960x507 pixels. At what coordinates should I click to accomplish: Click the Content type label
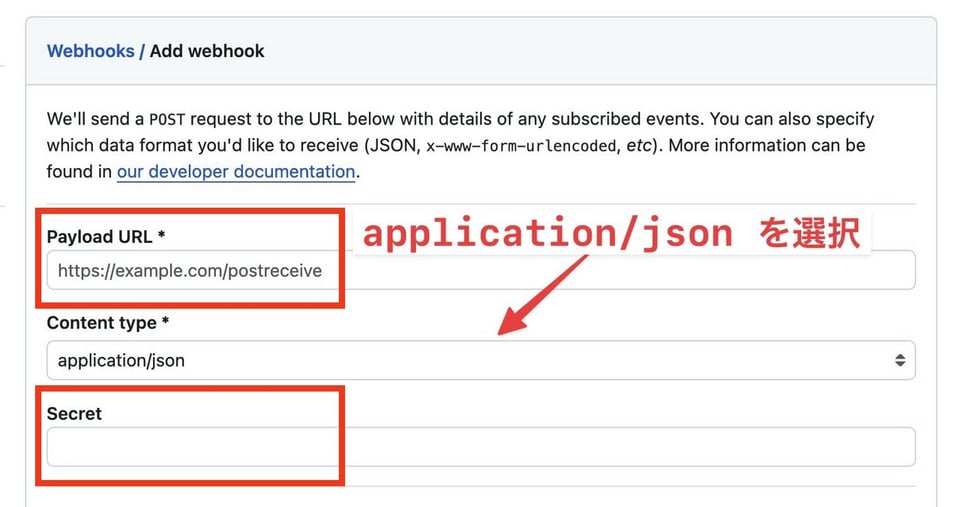tap(101, 323)
